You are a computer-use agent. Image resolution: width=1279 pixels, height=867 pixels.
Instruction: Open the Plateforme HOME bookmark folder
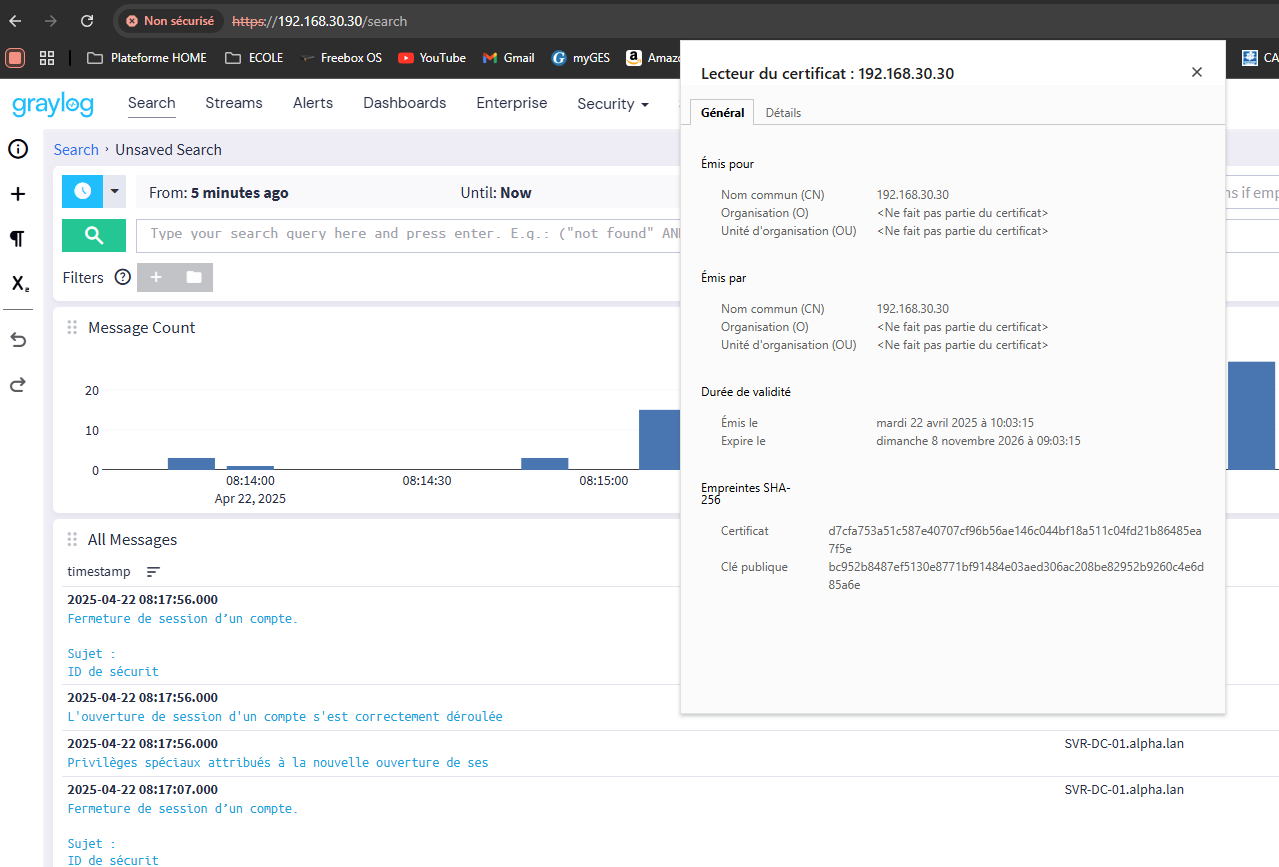tap(147, 58)
